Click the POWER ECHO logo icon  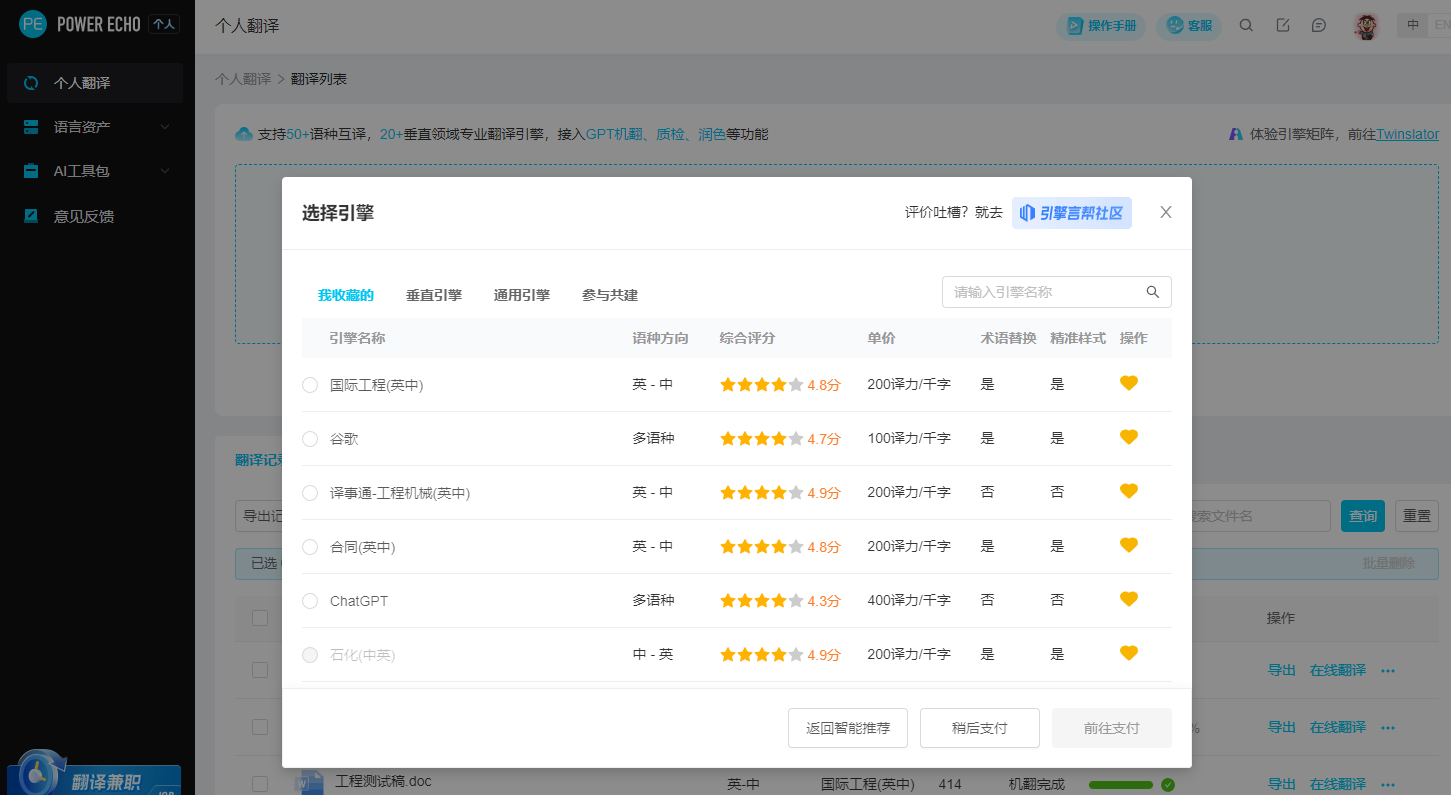pyautogui.click(x=32, y=23)
